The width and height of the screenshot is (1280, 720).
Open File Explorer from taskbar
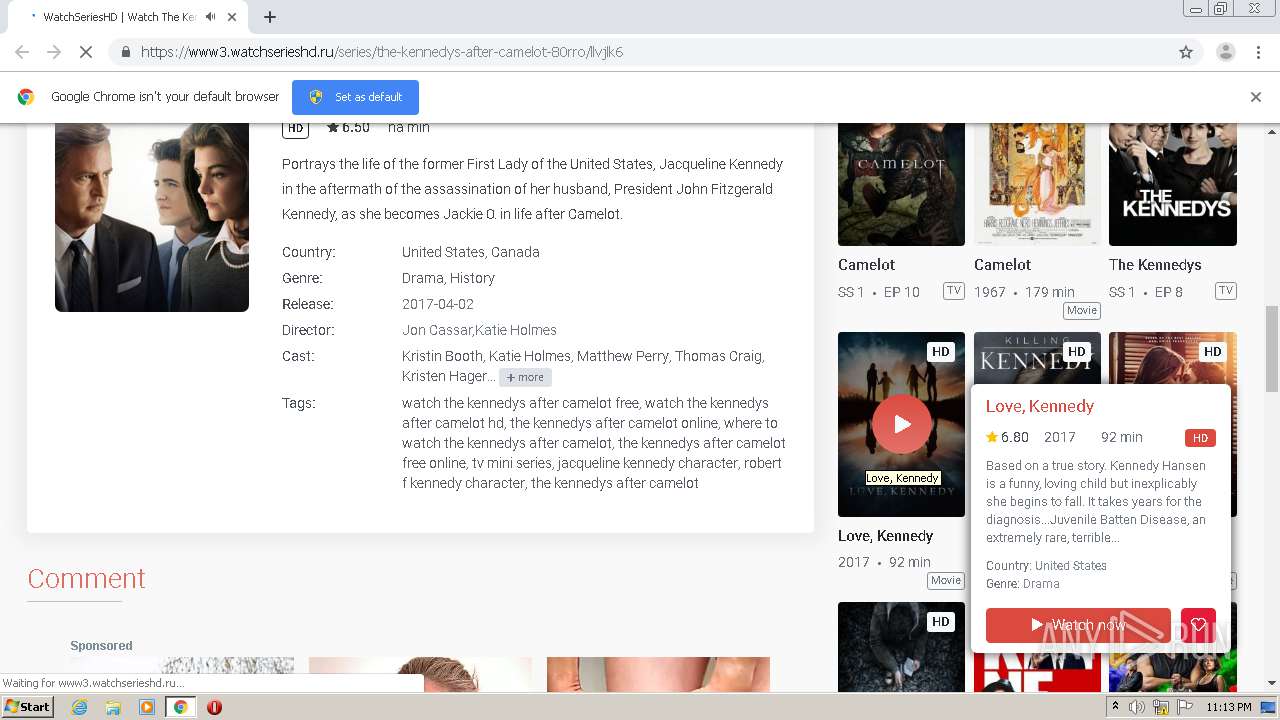coord(113,707)
